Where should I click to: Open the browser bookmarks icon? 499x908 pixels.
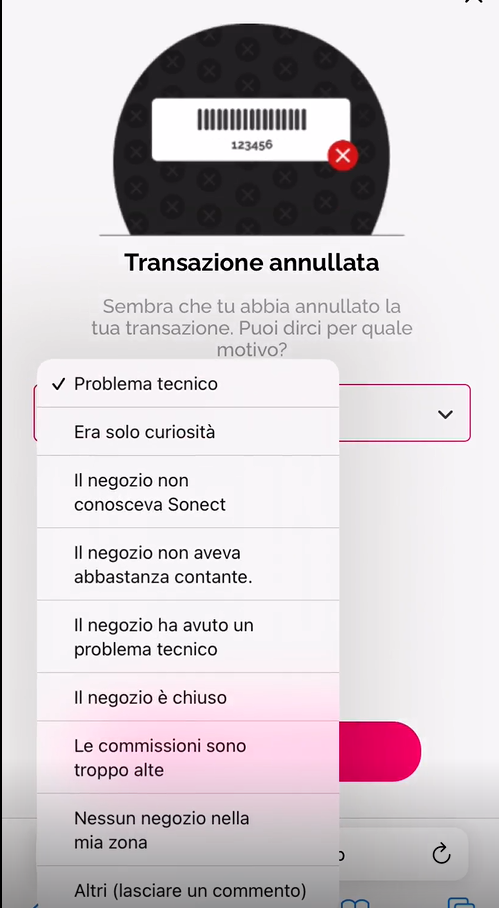coord(354,903)
